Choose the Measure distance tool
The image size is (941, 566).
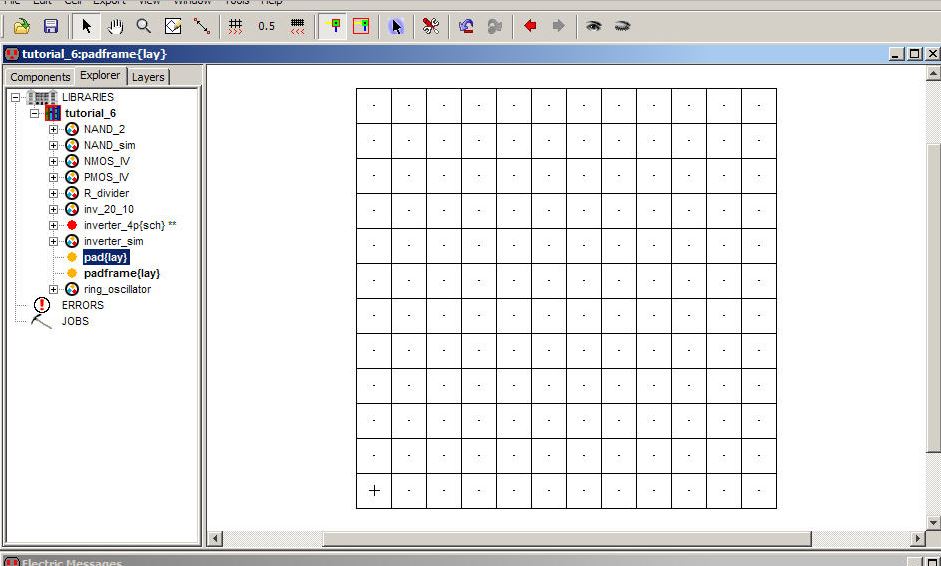pyautogui.click(x=202, y=26)
